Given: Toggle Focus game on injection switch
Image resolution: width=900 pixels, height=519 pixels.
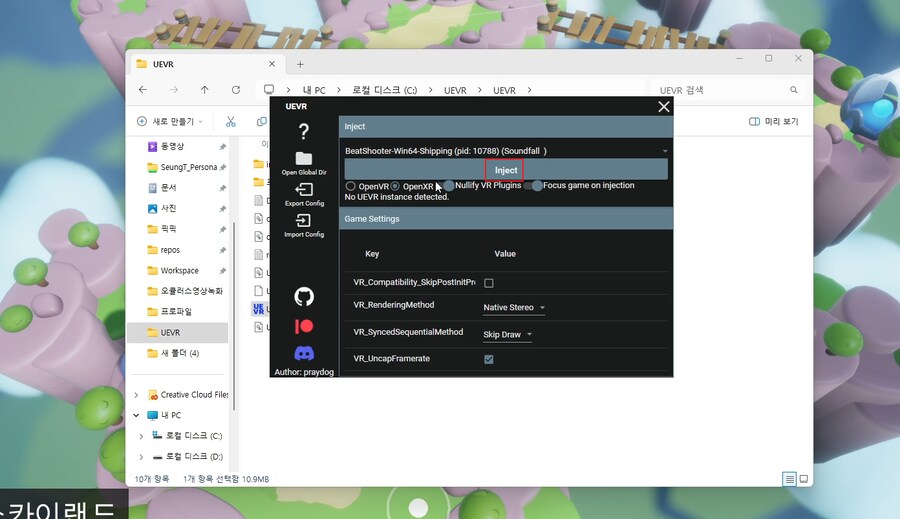Looking at the screenshot, I should [x=533, y=185].
